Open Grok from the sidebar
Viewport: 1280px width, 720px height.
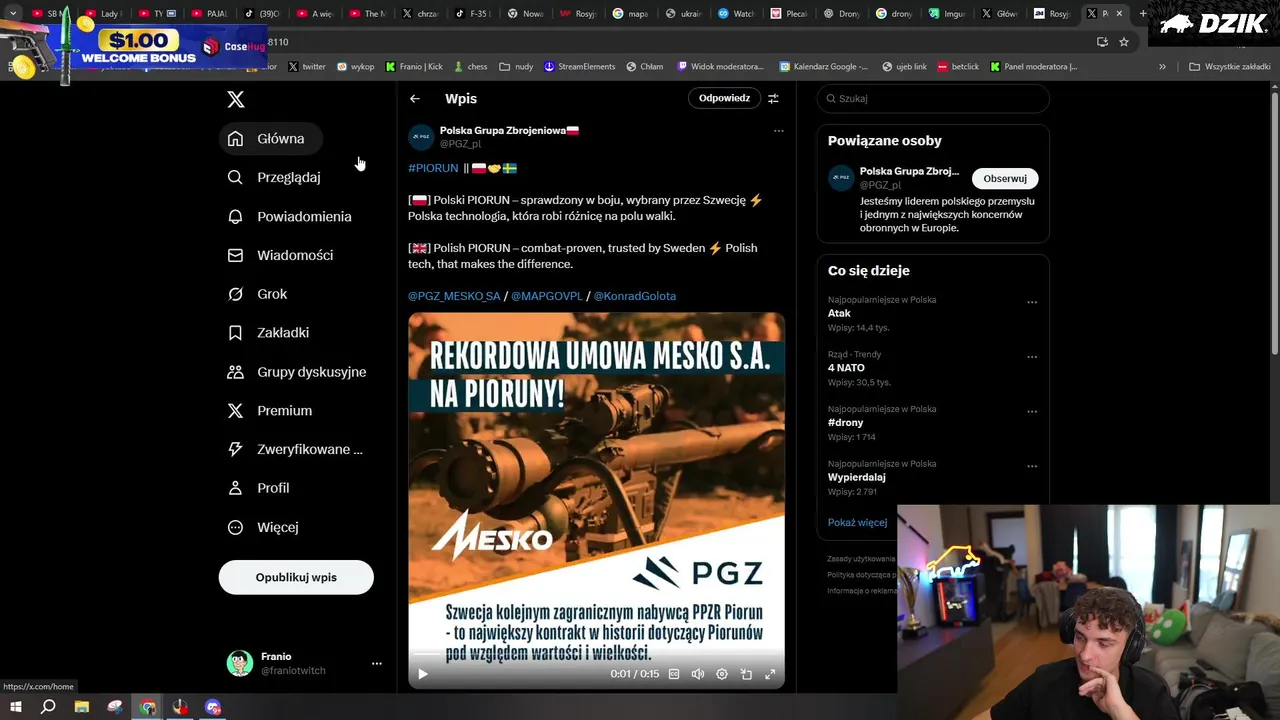258,294
